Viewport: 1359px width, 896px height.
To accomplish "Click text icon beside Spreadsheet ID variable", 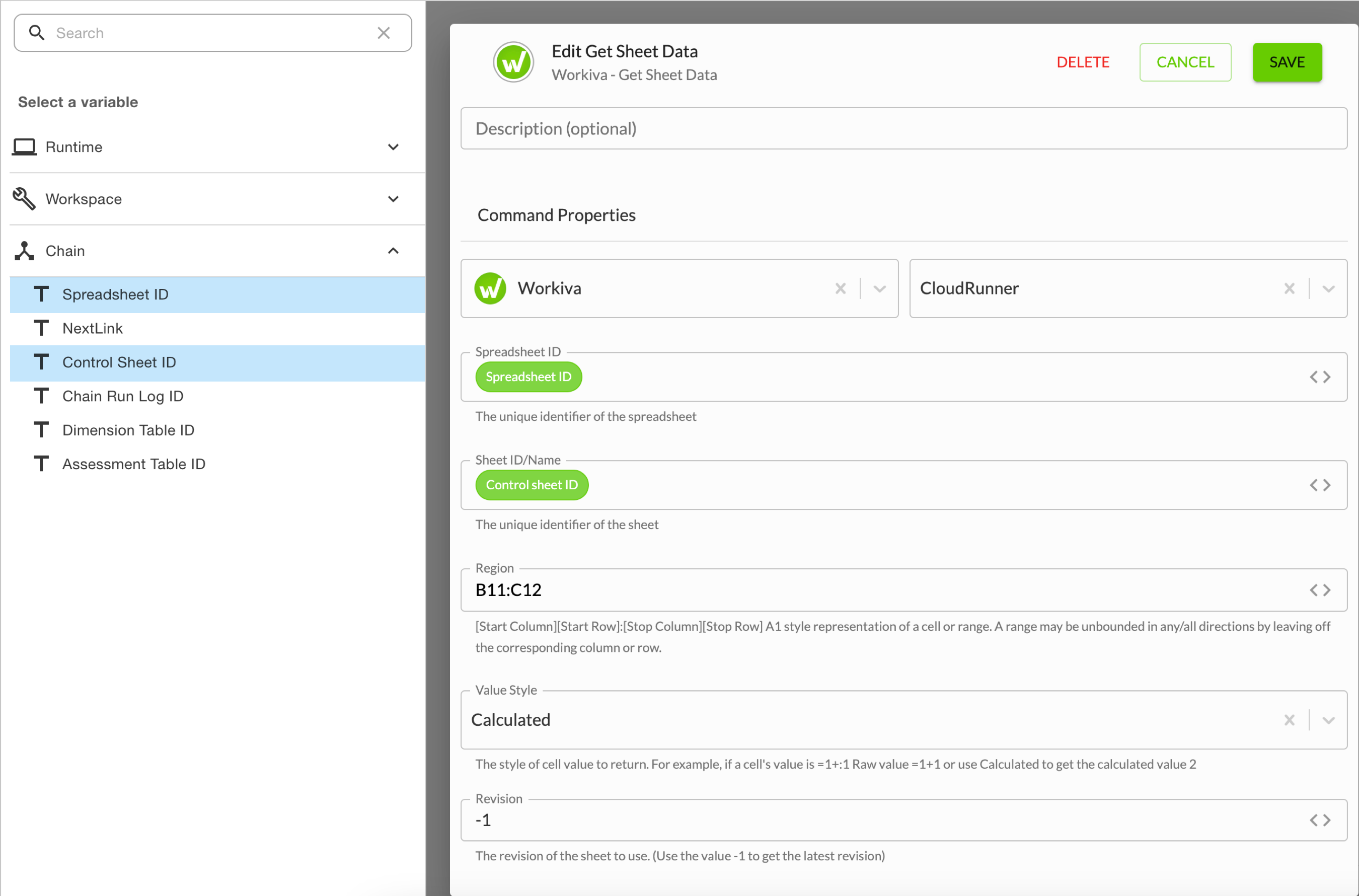I will coord(41,294).
